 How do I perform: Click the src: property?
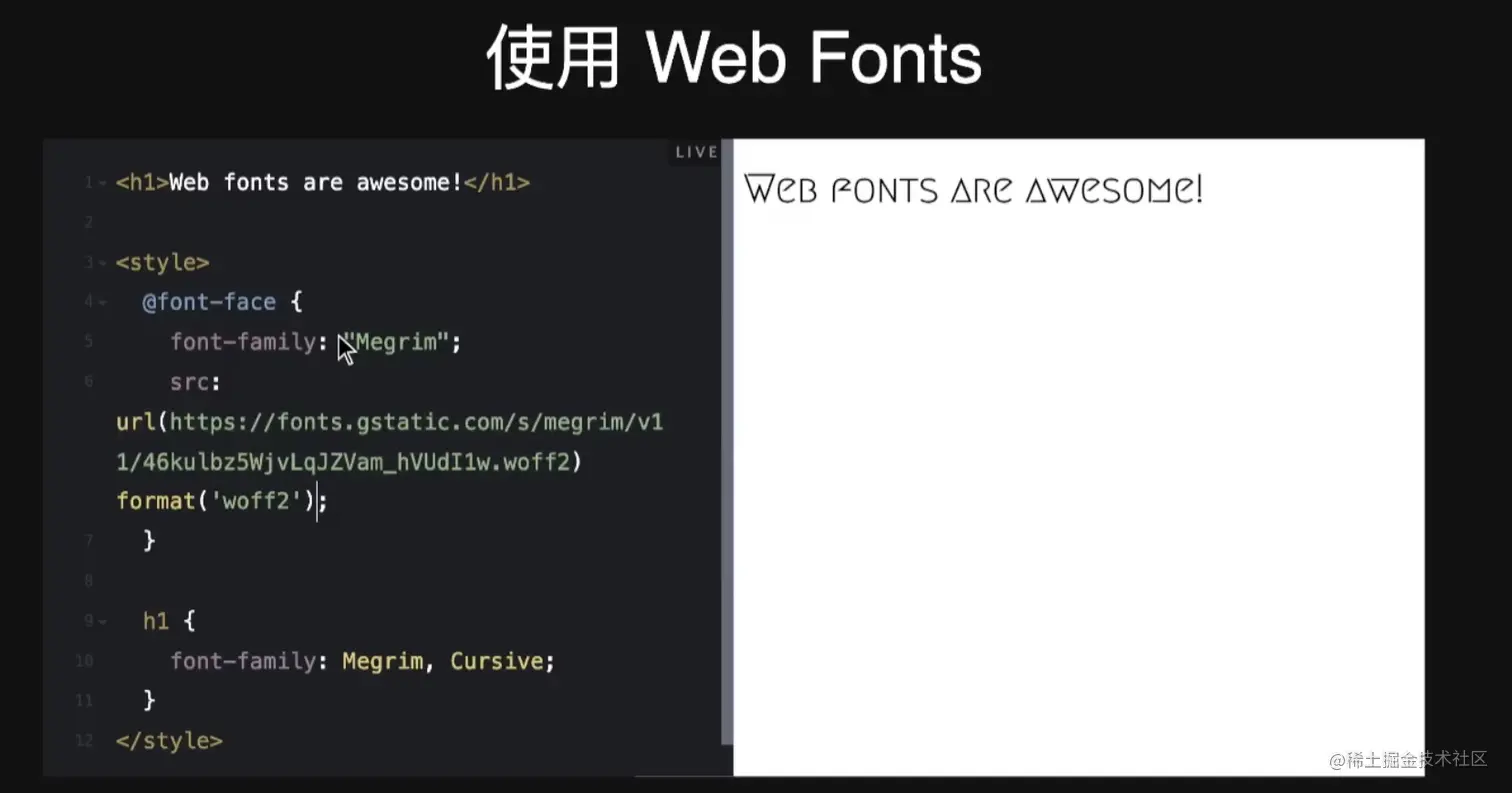pos(195,382)
